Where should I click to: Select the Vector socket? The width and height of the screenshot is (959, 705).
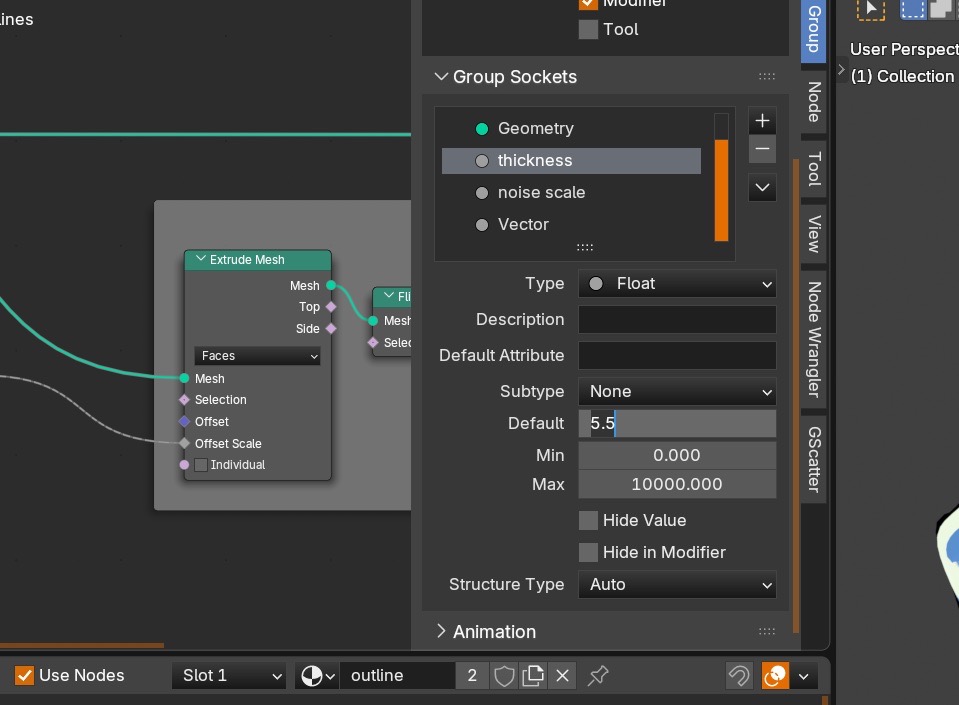pyautogui.click(x=571, y=224)
